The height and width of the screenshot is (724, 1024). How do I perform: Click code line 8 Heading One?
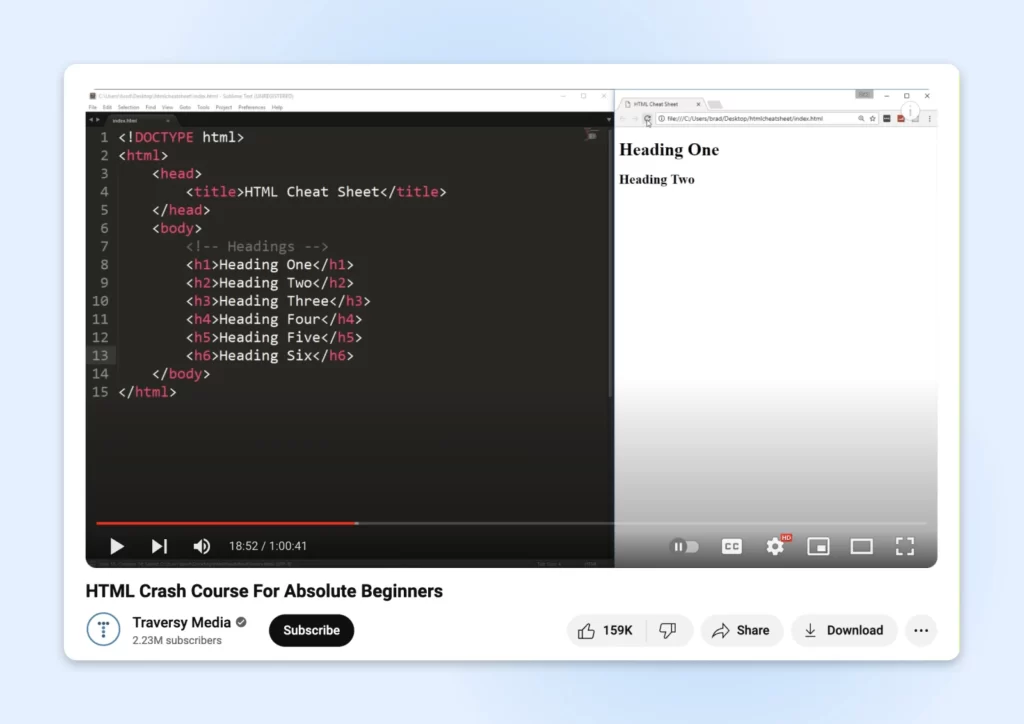(x=270, y=264)
